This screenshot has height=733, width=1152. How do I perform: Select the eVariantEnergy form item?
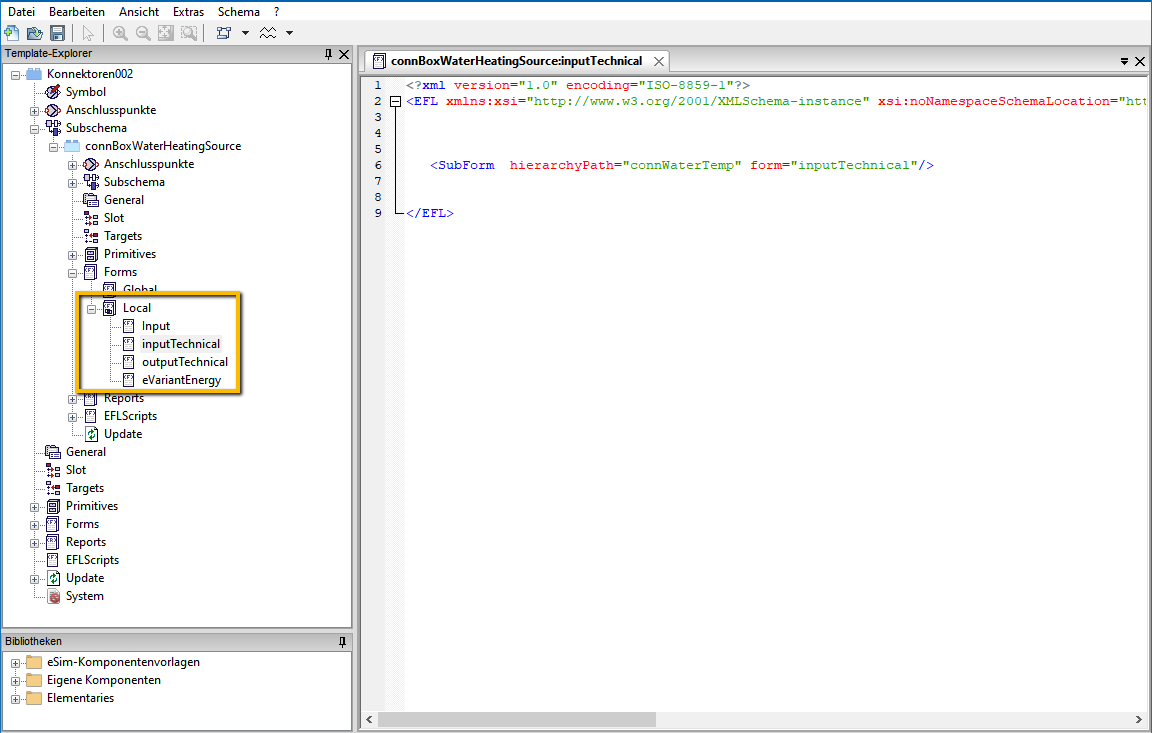(x=181, y=380)
